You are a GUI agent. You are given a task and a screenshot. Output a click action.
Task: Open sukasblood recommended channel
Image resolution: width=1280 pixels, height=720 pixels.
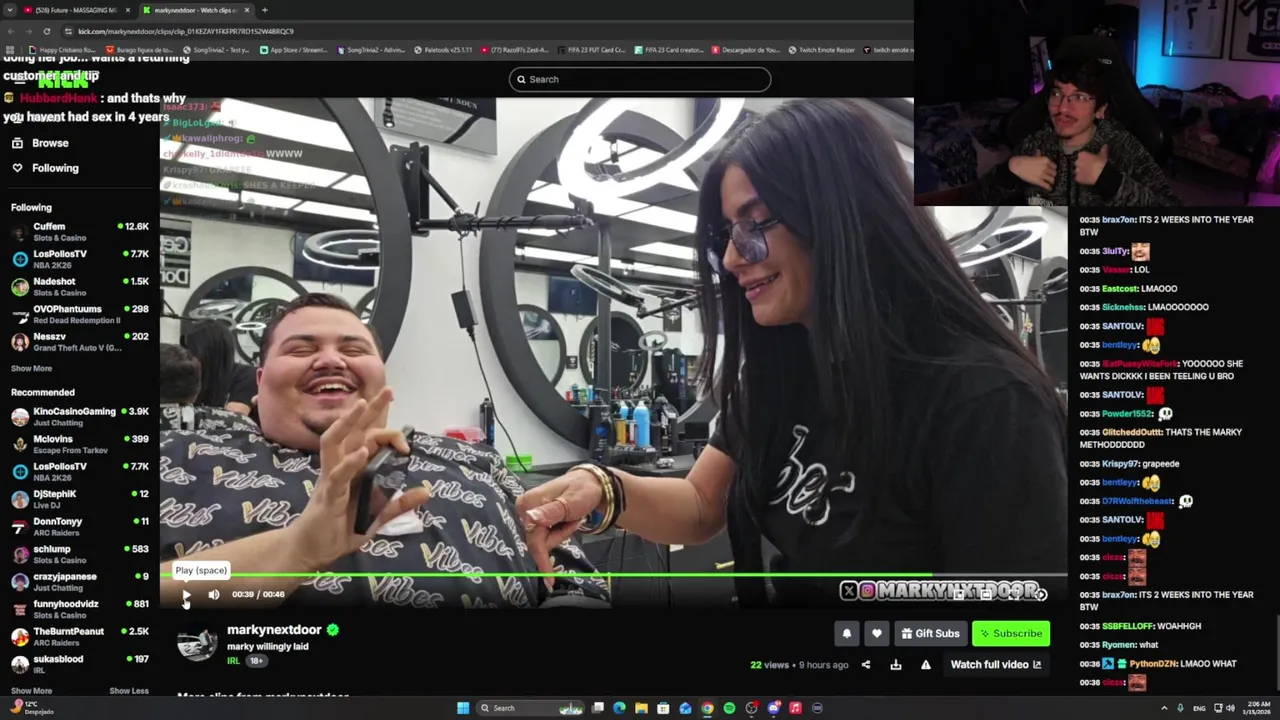pyautogui.click(x=80, y=664)
